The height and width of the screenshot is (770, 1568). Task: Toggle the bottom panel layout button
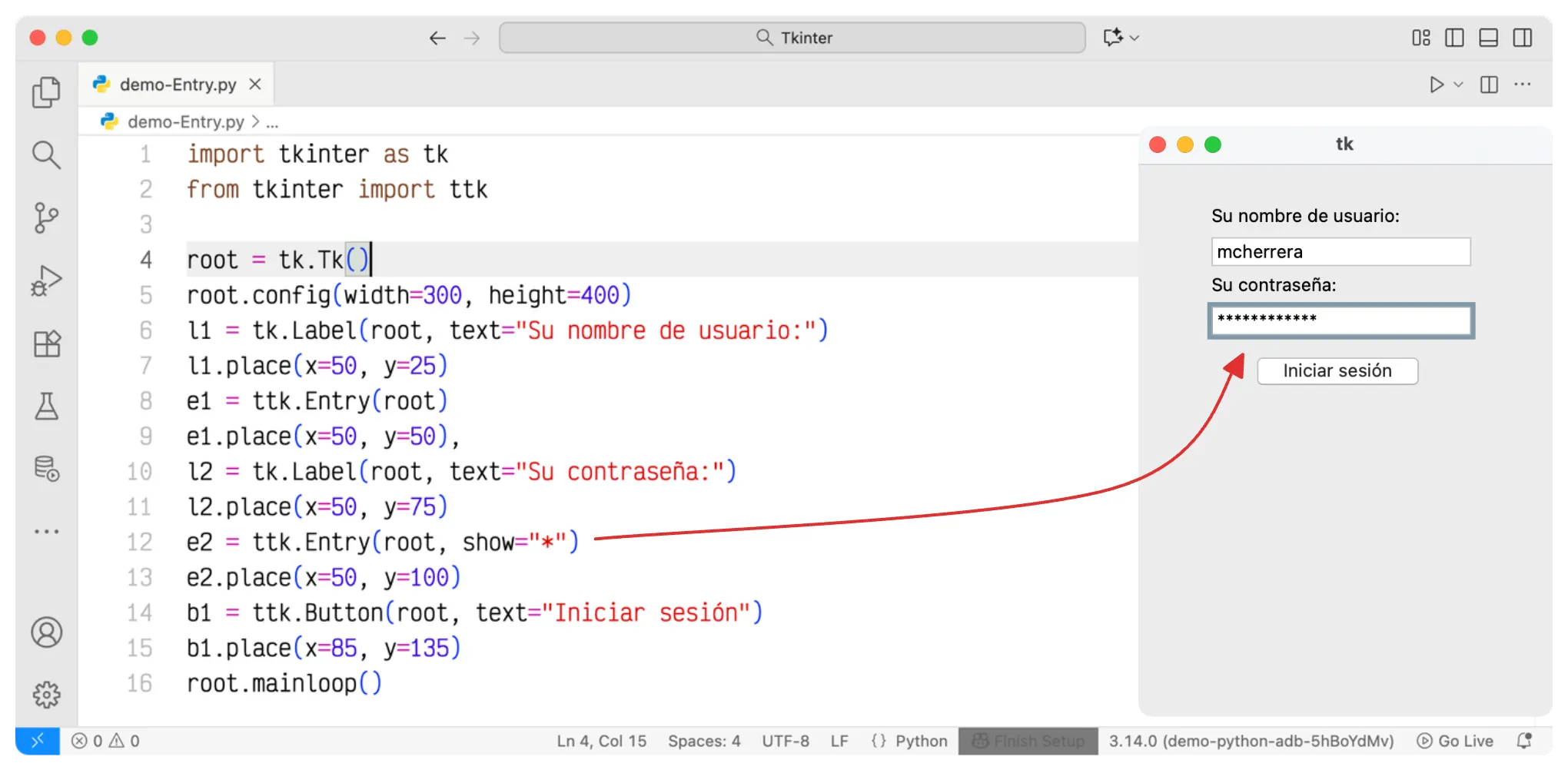(1488, 38)
